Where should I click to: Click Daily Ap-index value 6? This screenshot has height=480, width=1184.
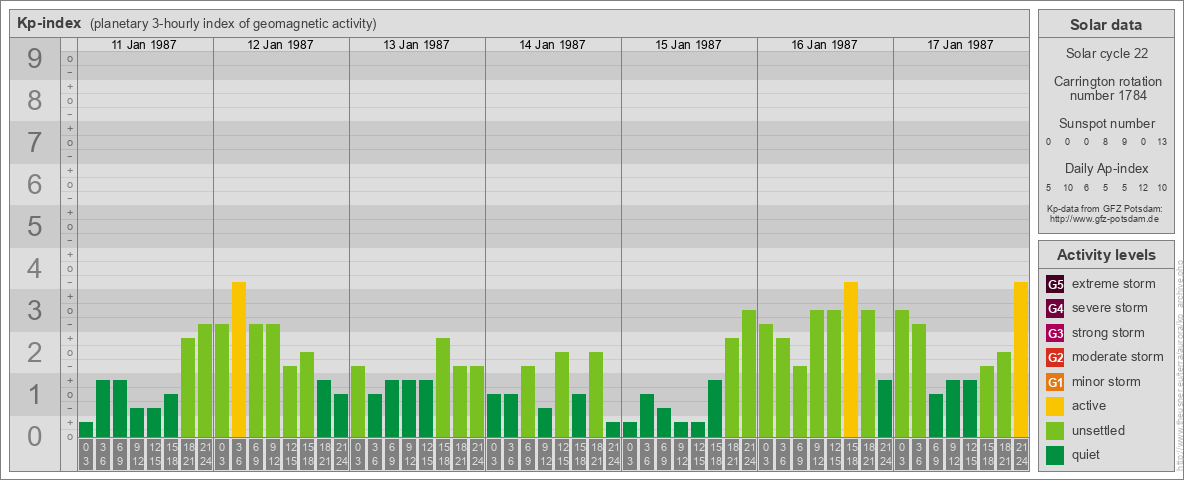coord(1087,187)
